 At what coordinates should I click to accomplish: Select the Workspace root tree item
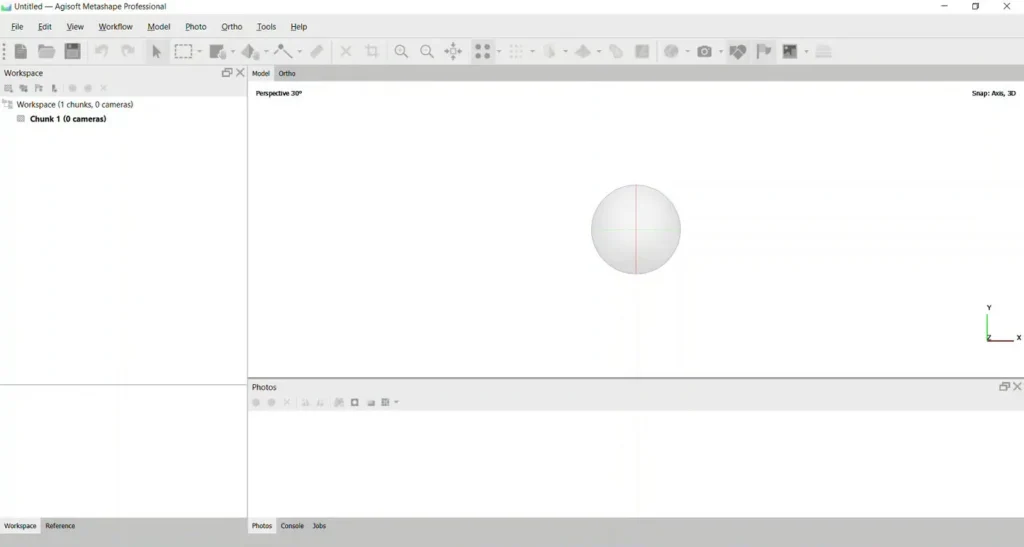click(x=74, y=104)
